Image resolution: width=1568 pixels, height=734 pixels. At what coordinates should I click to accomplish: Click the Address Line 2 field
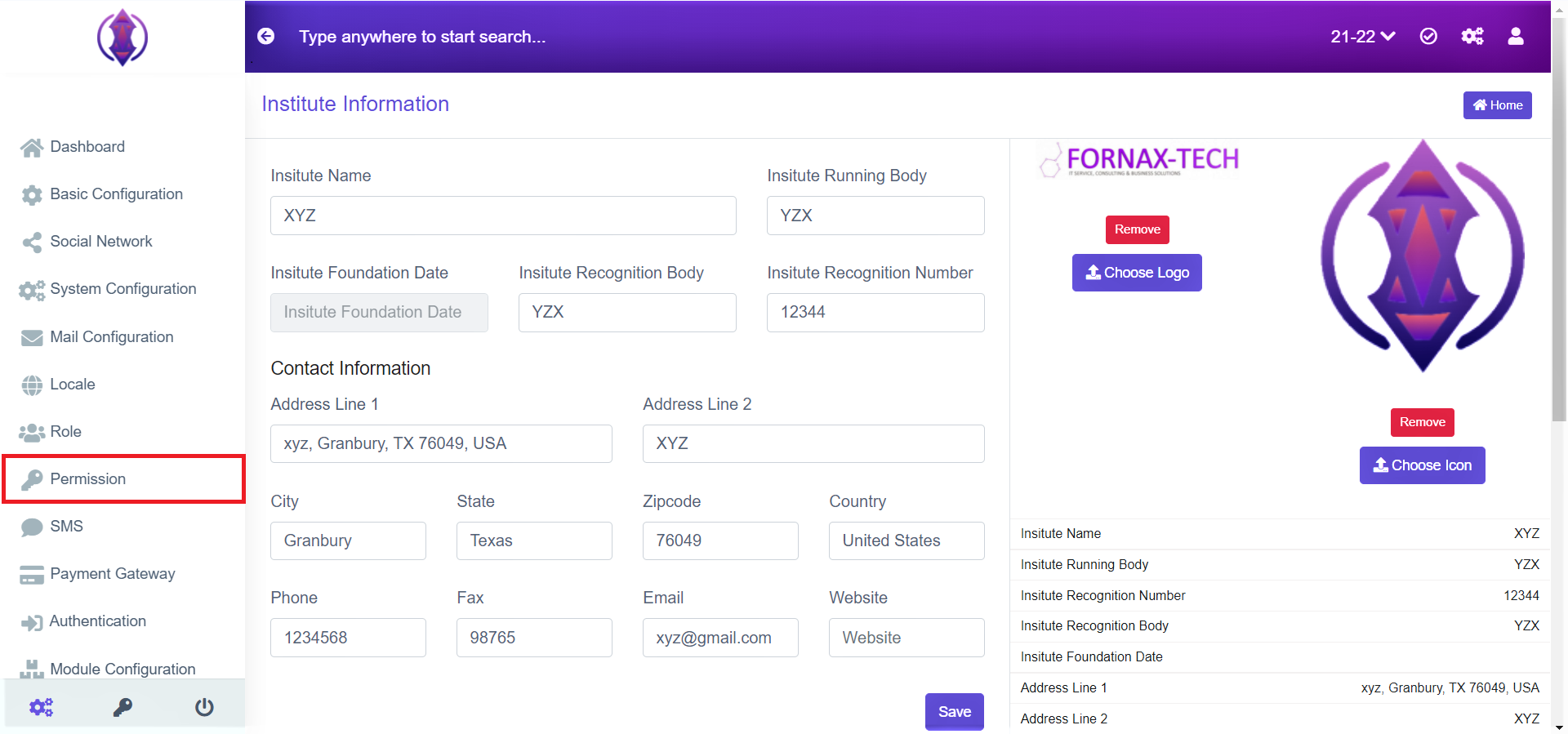coord(813,443)
